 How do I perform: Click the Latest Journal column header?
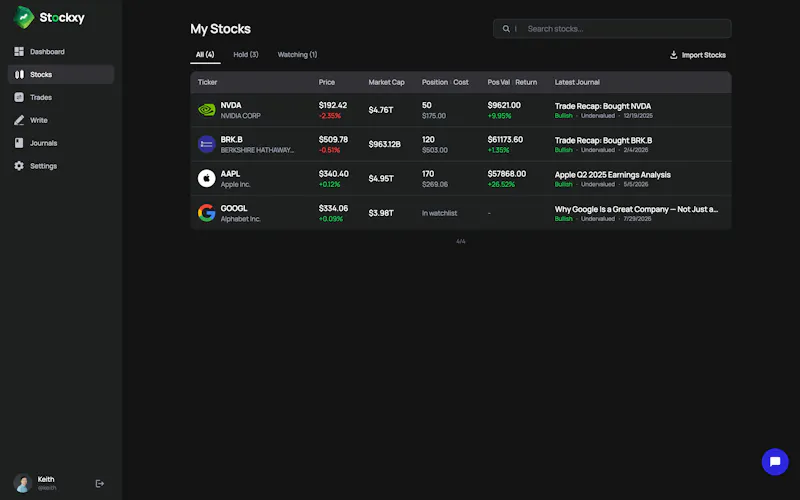(577, 82)
